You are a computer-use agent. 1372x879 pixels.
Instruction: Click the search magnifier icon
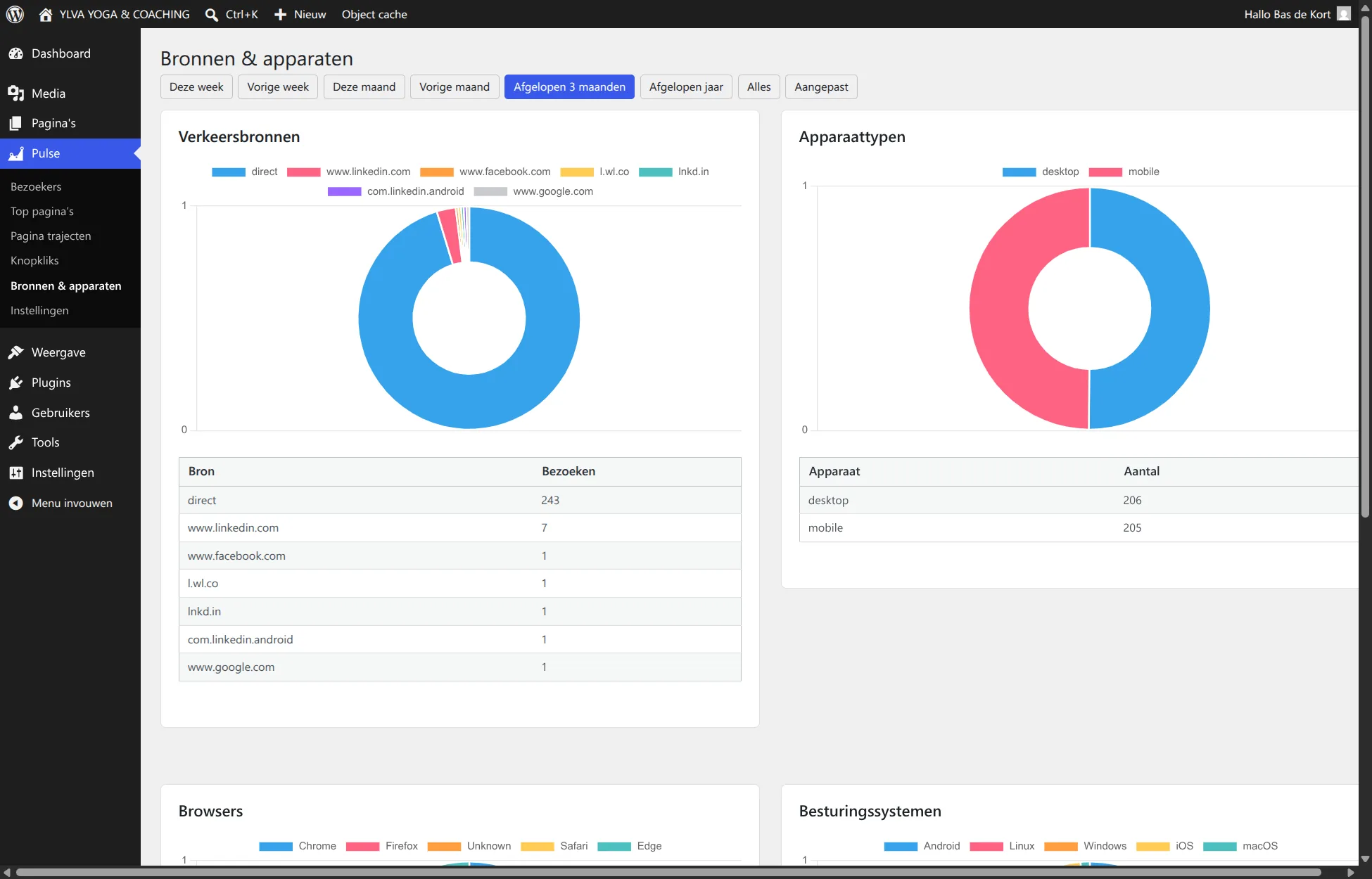(211, 14)
